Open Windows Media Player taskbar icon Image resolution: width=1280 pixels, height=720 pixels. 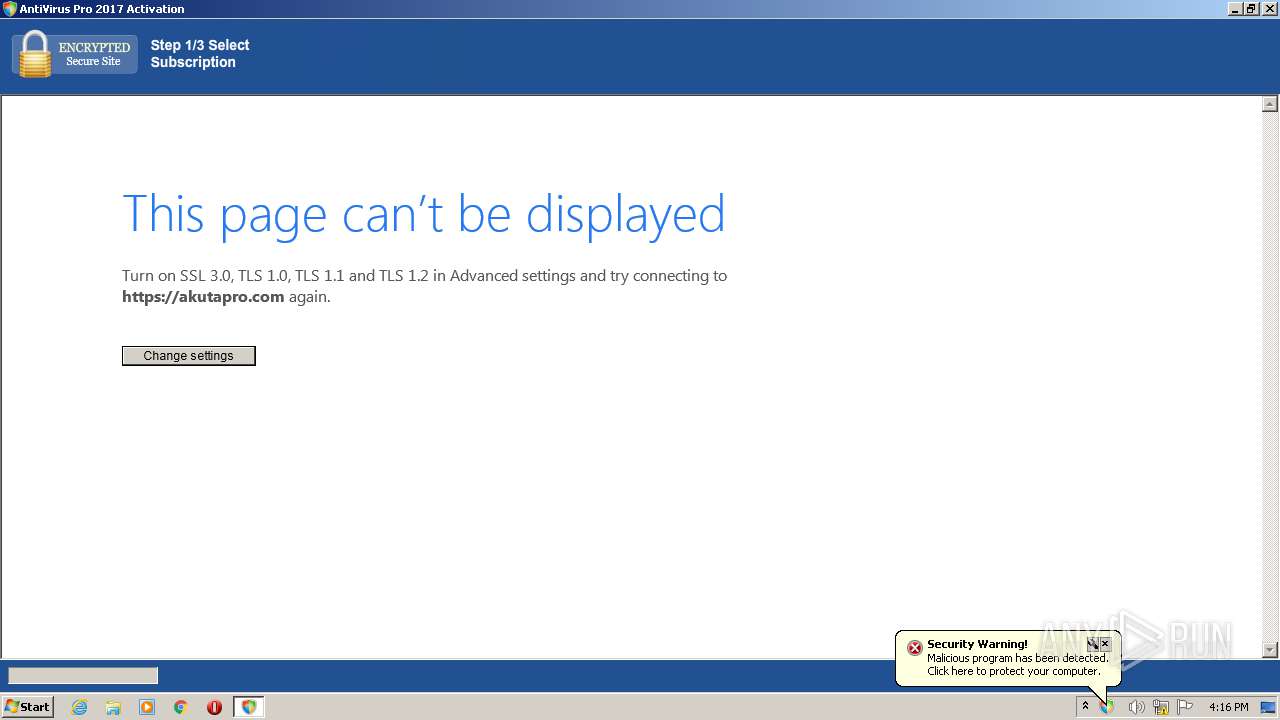pyautogui.click(x=147, y=707)
